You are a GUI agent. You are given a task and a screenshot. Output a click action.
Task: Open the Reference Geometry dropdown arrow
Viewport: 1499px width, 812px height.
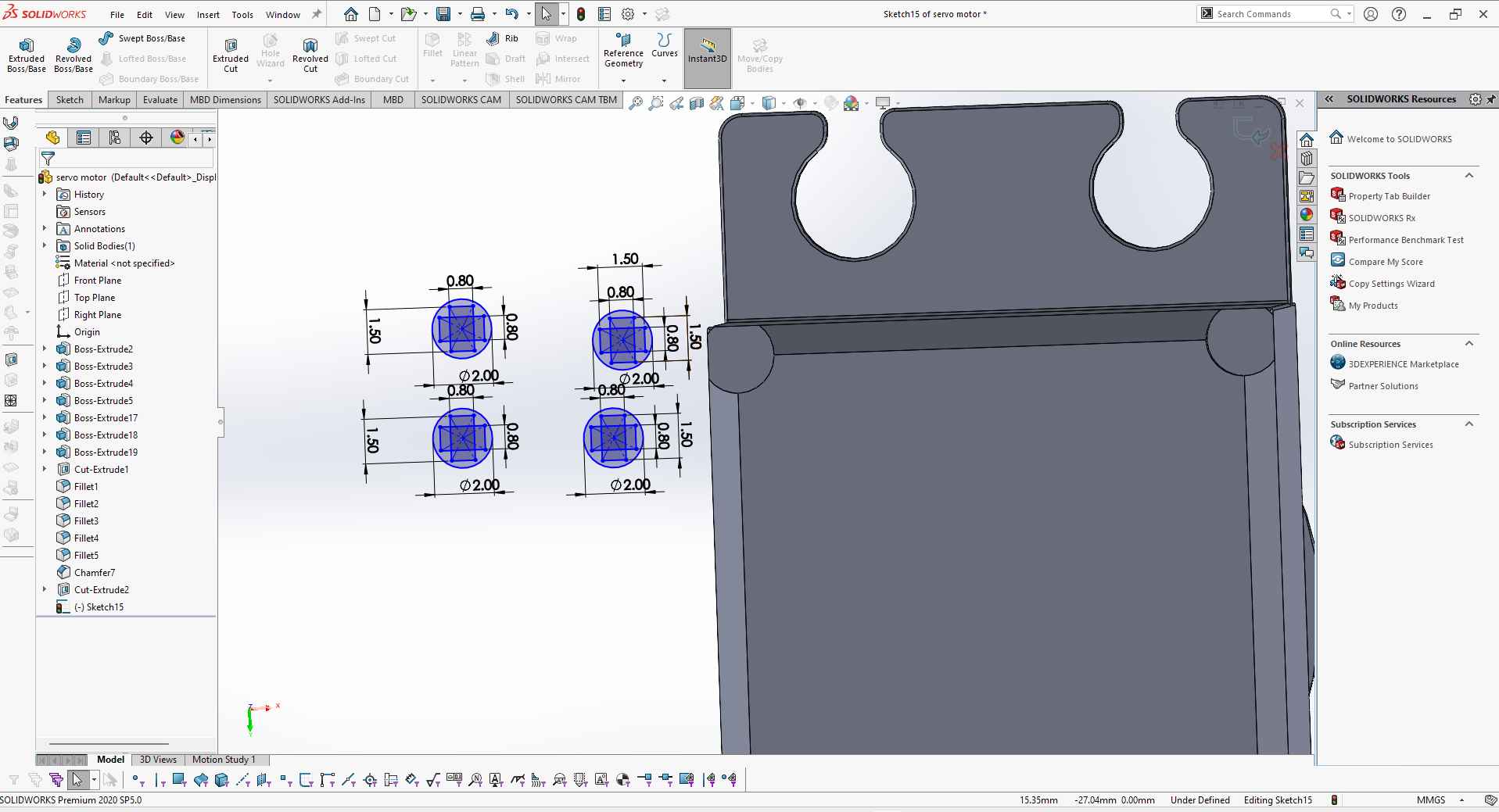[x=623, y=80]
